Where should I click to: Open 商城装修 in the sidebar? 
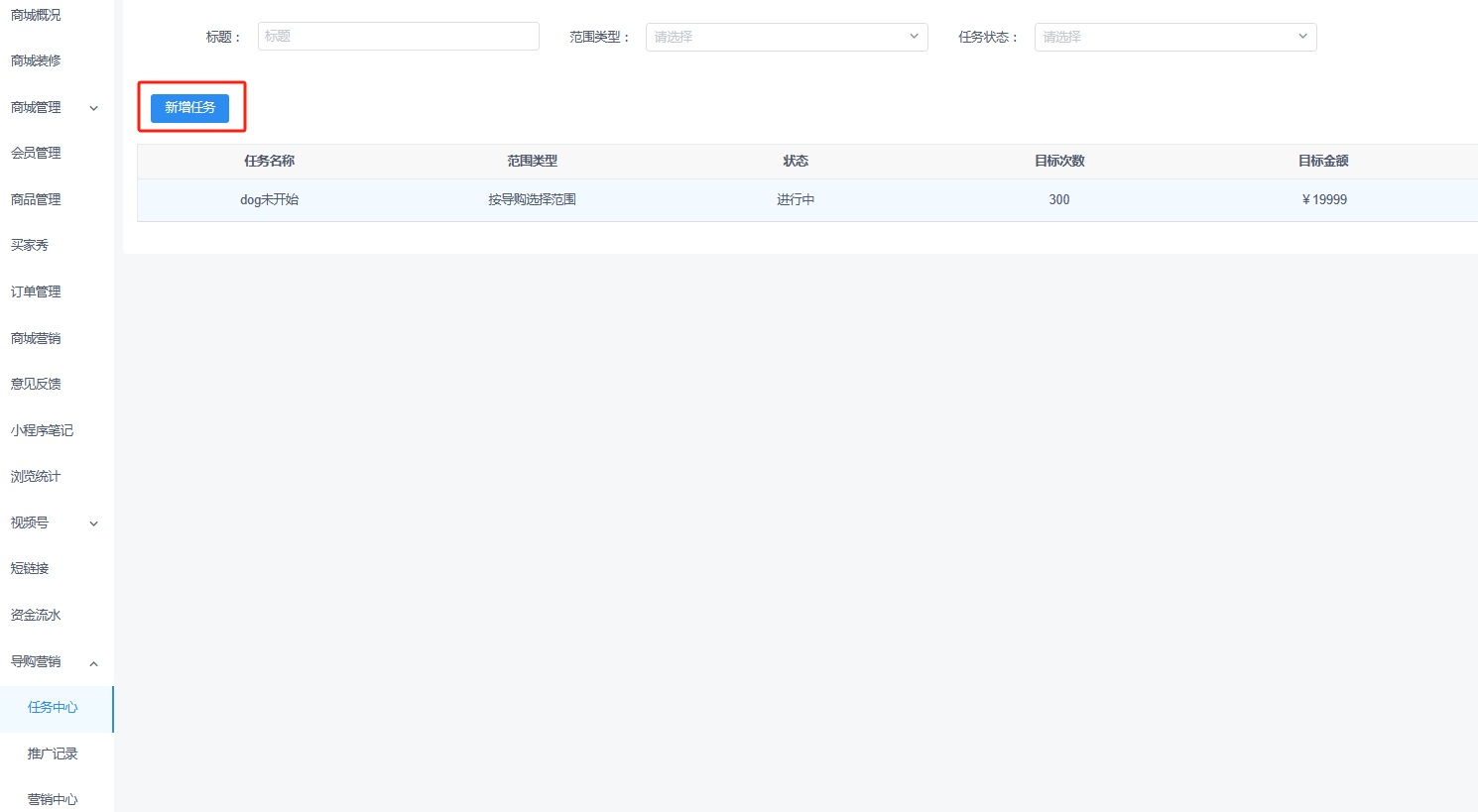(36, 60)
